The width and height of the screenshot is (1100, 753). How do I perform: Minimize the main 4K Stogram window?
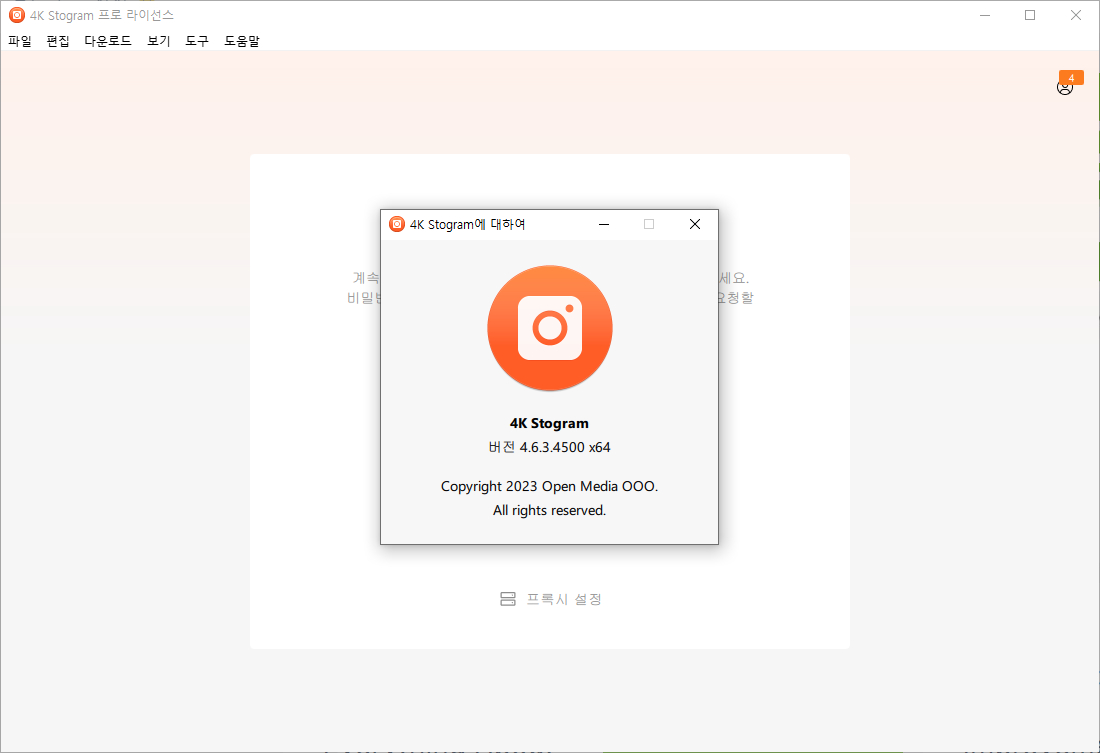(x=985, y=15)
